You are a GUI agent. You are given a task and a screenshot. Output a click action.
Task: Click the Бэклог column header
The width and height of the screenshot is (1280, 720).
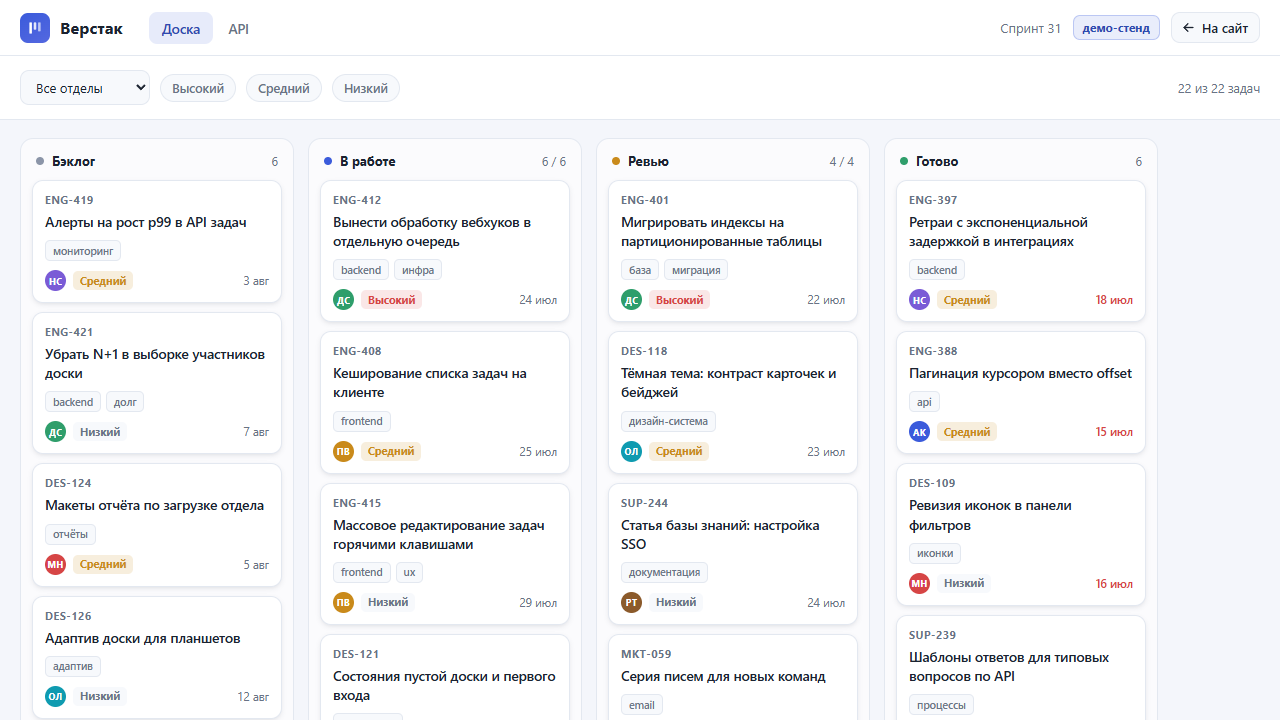click(157, 161)
